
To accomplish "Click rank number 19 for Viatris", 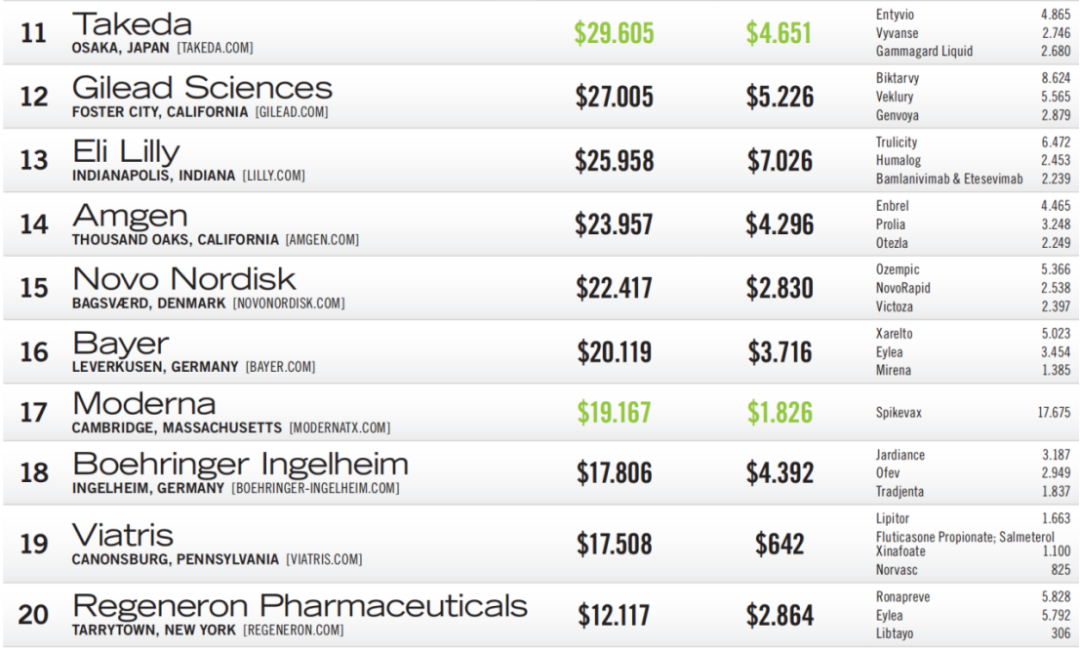I will 34,544.
